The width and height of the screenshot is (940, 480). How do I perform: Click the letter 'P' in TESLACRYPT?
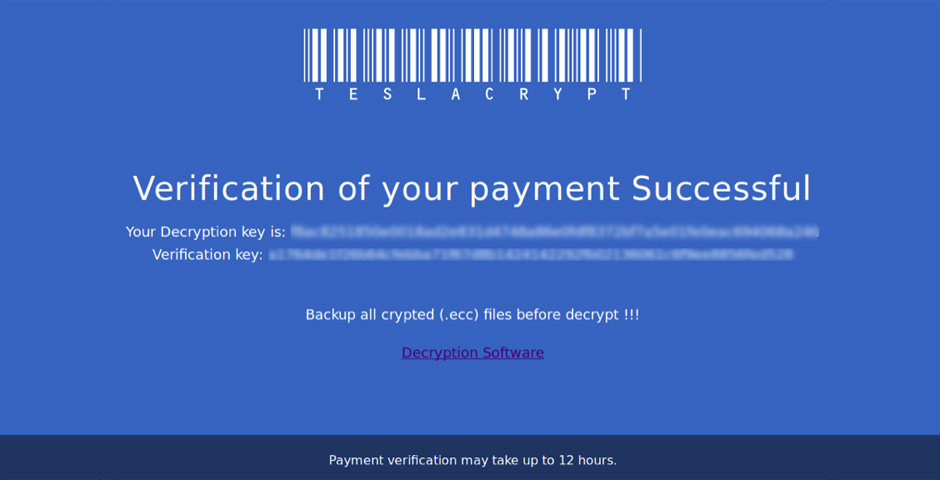coord(592,94)
